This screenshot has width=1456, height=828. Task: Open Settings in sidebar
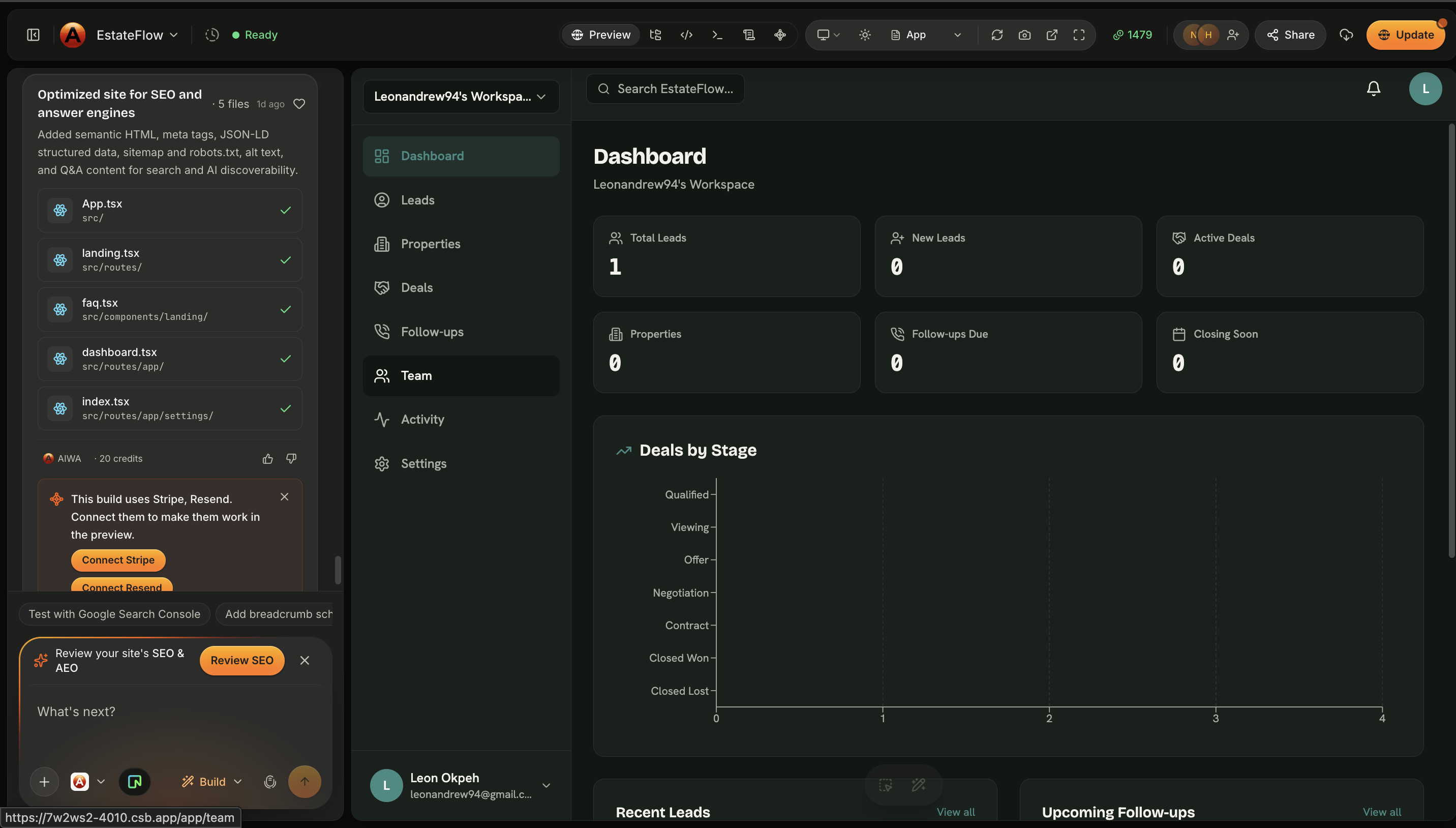[x=461, y=463]
